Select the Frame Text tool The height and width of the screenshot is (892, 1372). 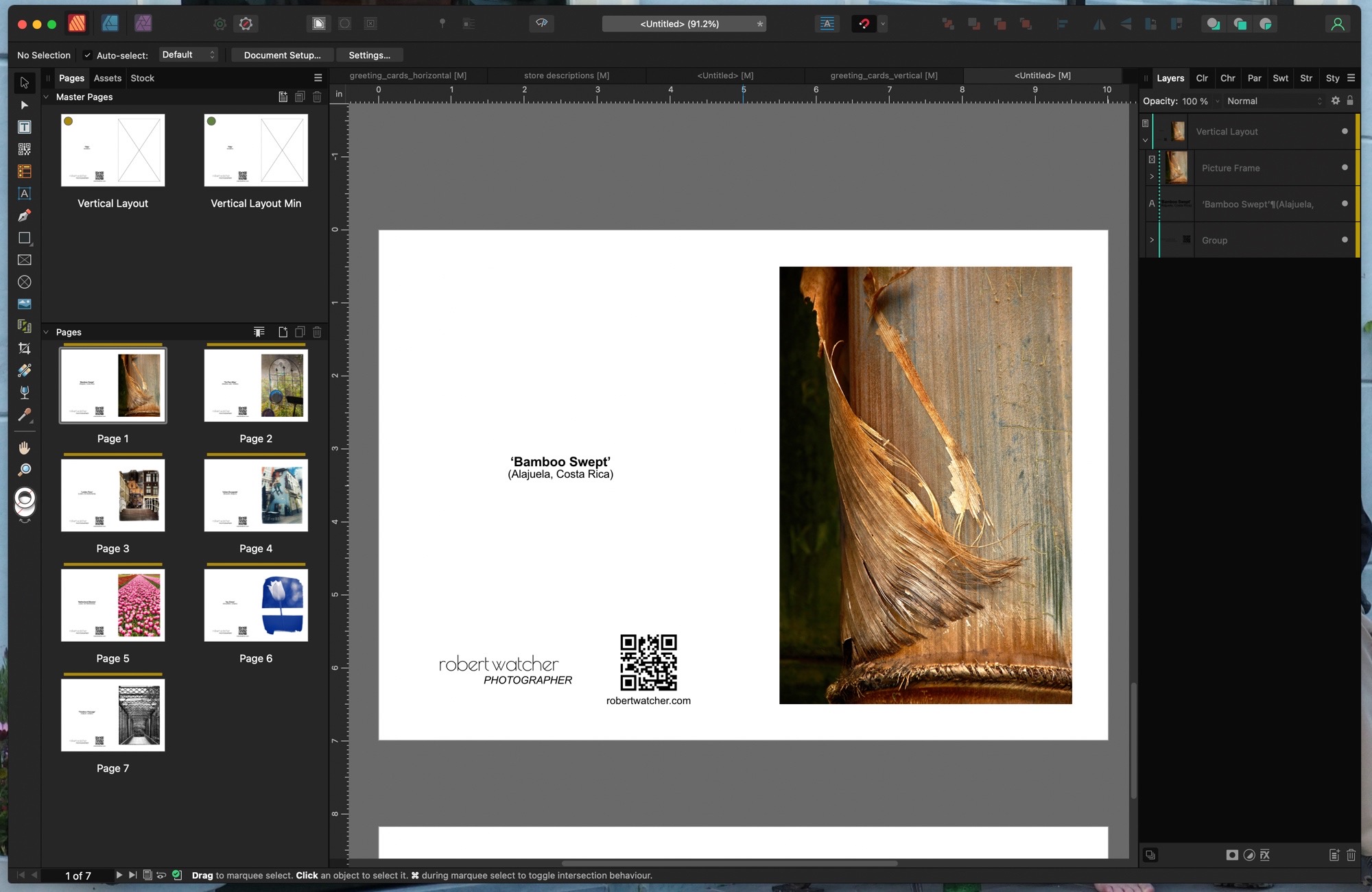click(x=25, y=128)
